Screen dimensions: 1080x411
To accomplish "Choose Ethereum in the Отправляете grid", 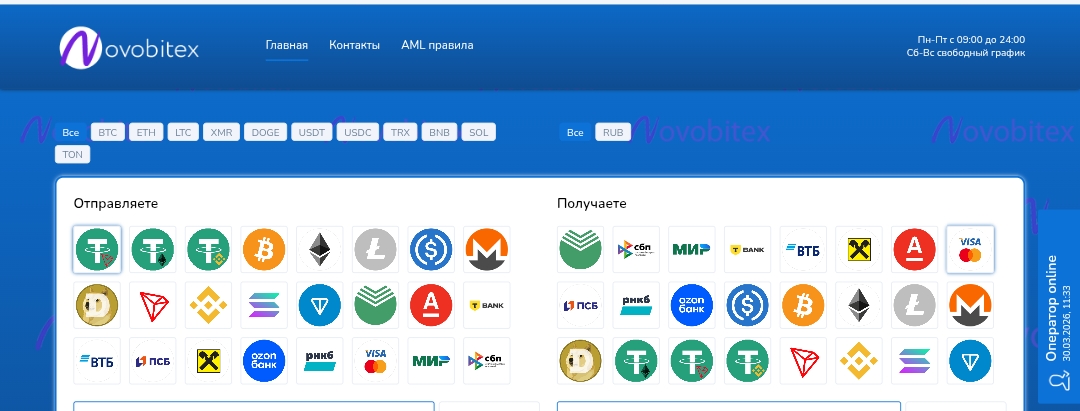I will pos(320,249).
